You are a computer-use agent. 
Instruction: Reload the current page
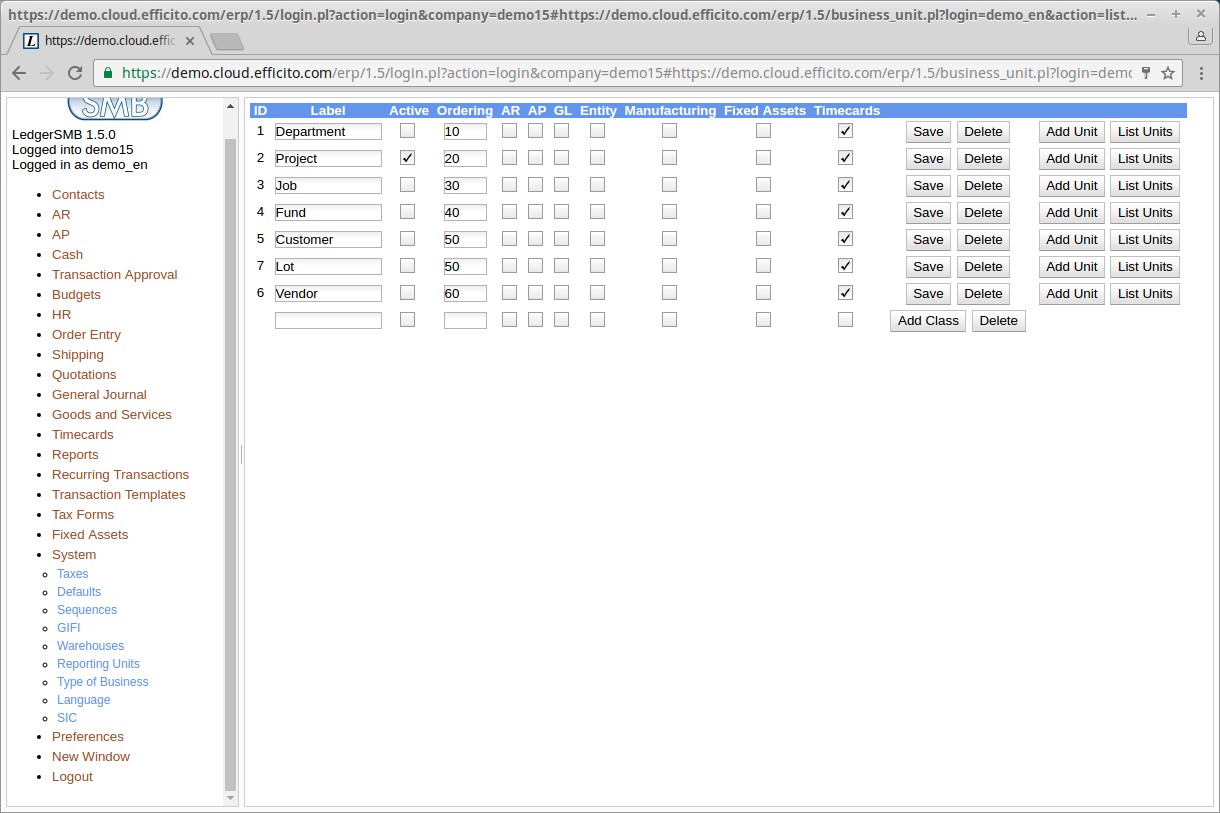[75, 73]
